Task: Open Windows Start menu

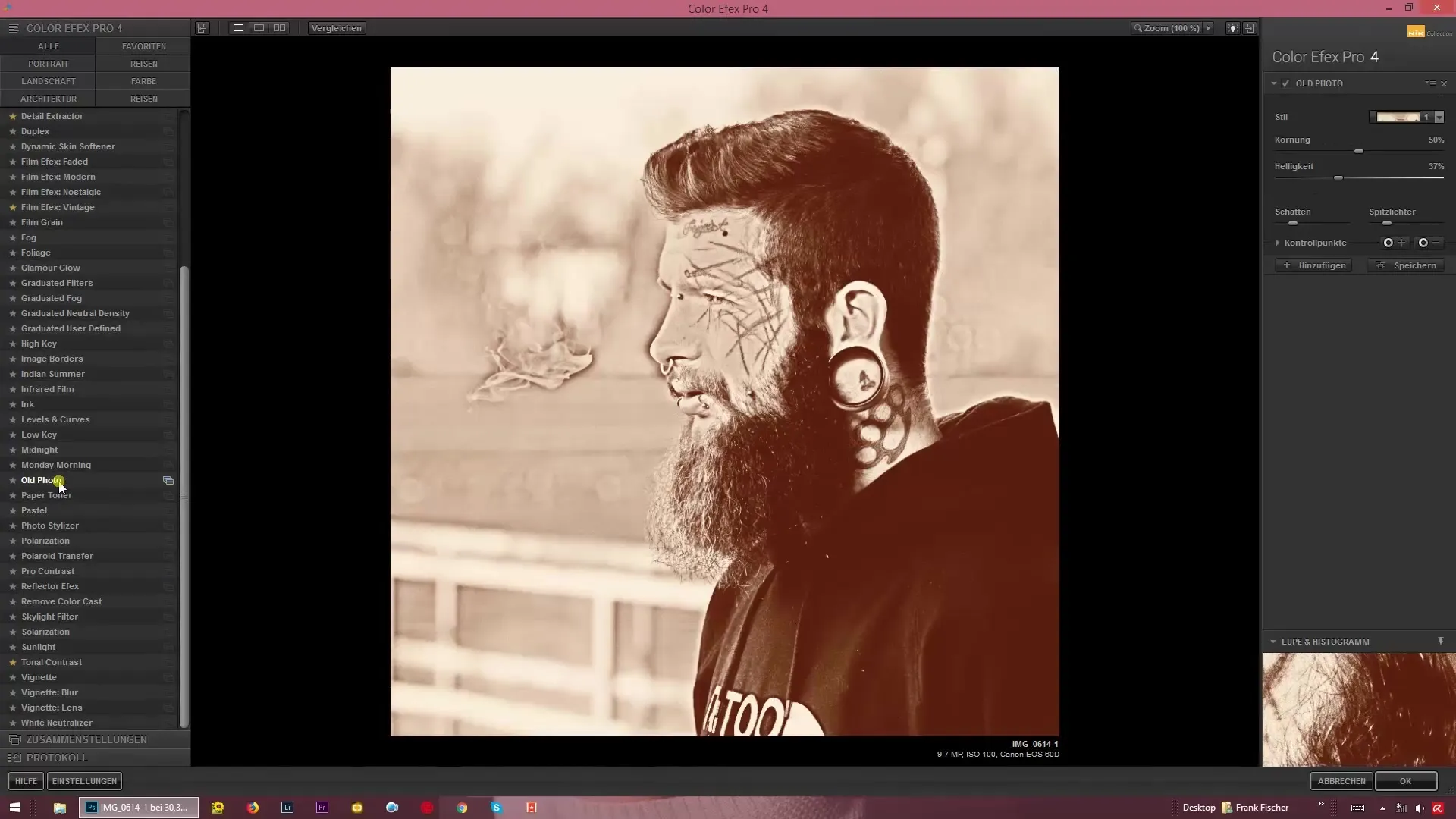Action: 14,808
